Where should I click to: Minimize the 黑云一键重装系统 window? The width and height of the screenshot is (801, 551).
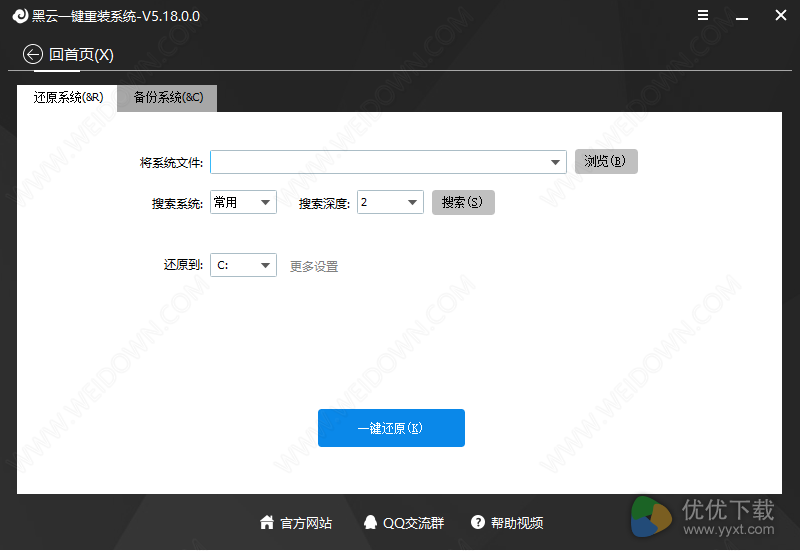pos(742,16)
